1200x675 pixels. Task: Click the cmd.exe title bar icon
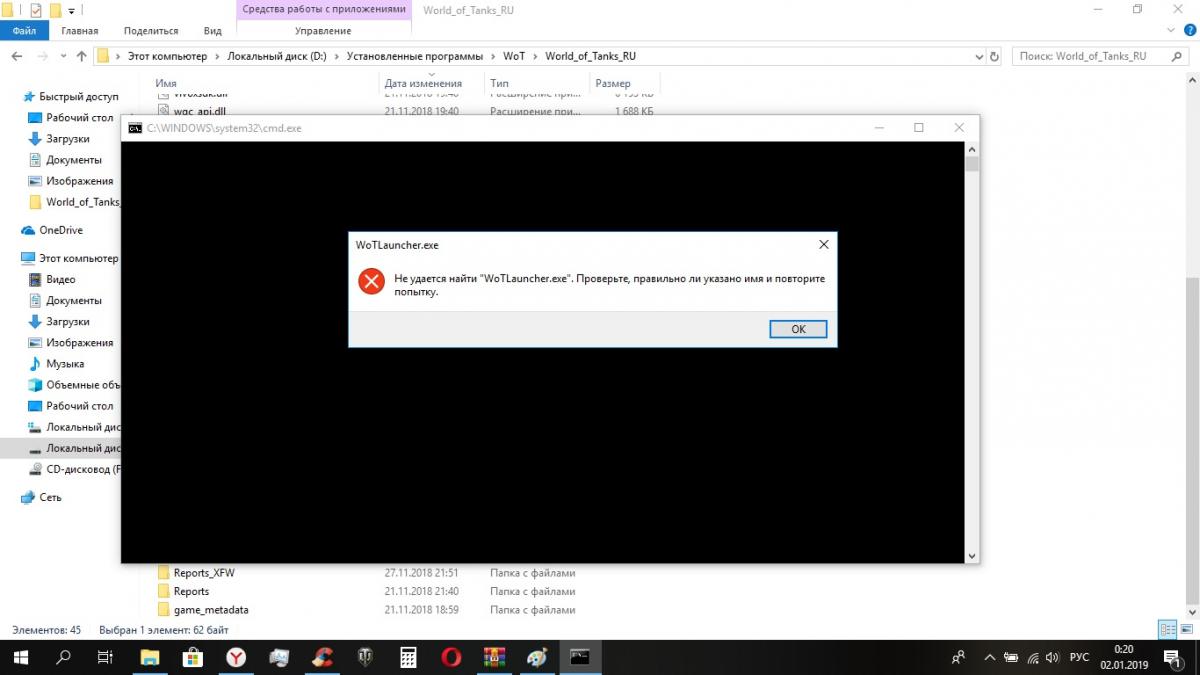[134, 128]
